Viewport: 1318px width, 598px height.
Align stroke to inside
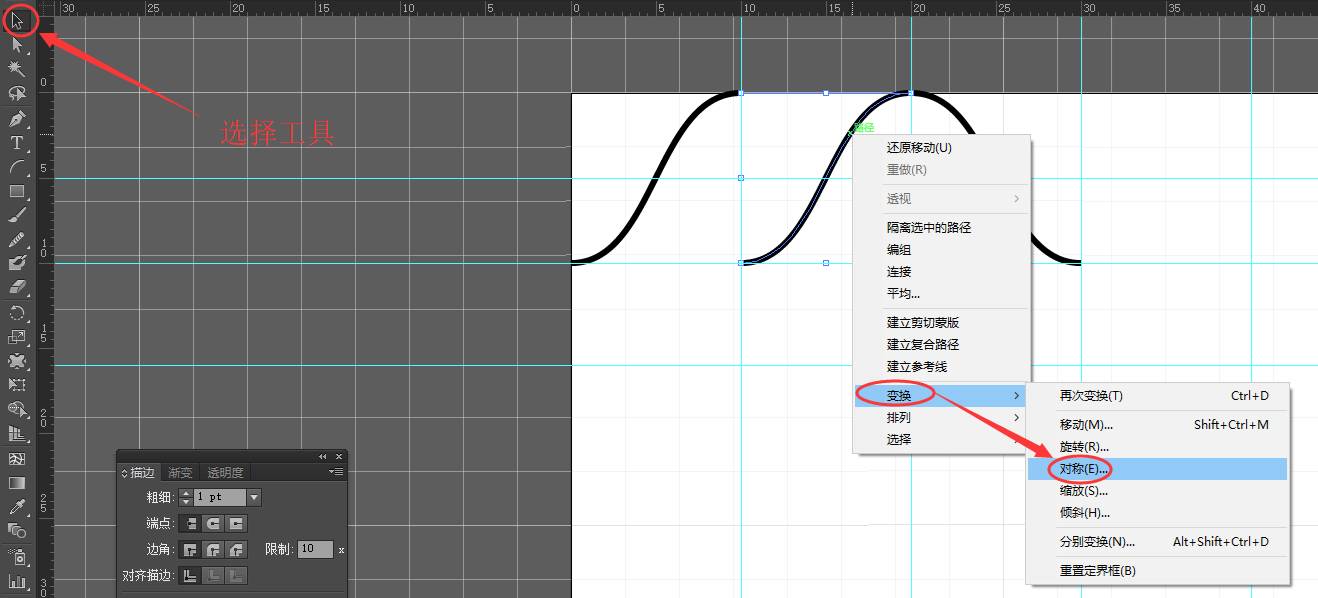[212, 575]
